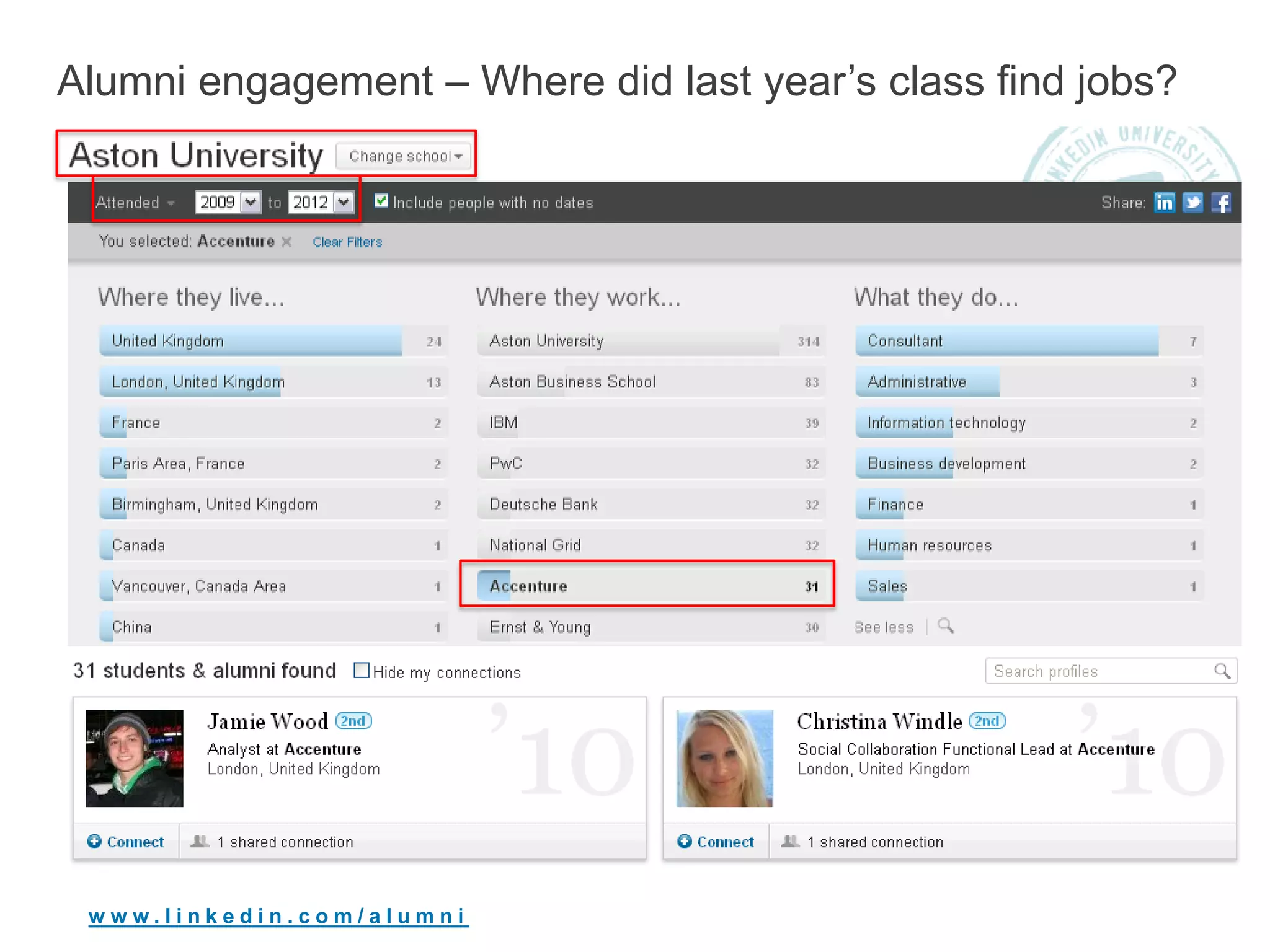Viewport: 1270px width, 952px height.
Task: Open www.linkedin.com/alumni link
Action: [x=278, y=916]
